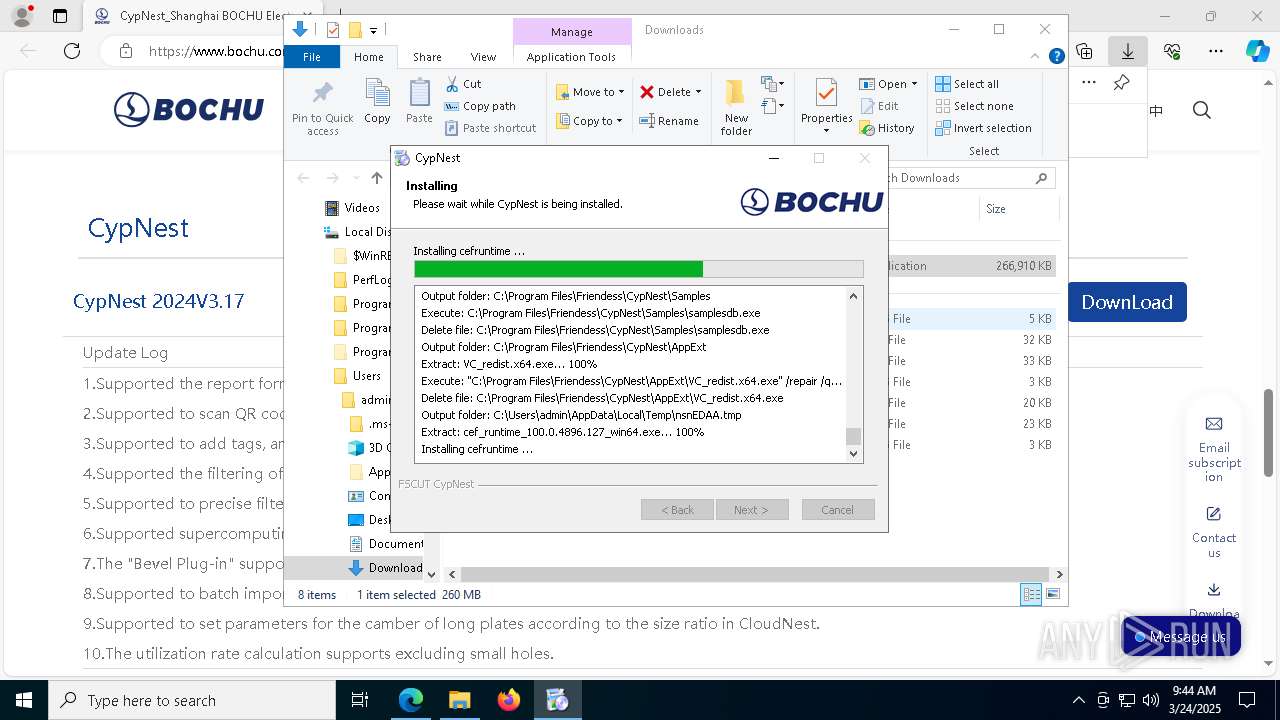Switch Explorer to large icons view
The height and width of the screenshot is (720, 1280).
pos(1052,595)
